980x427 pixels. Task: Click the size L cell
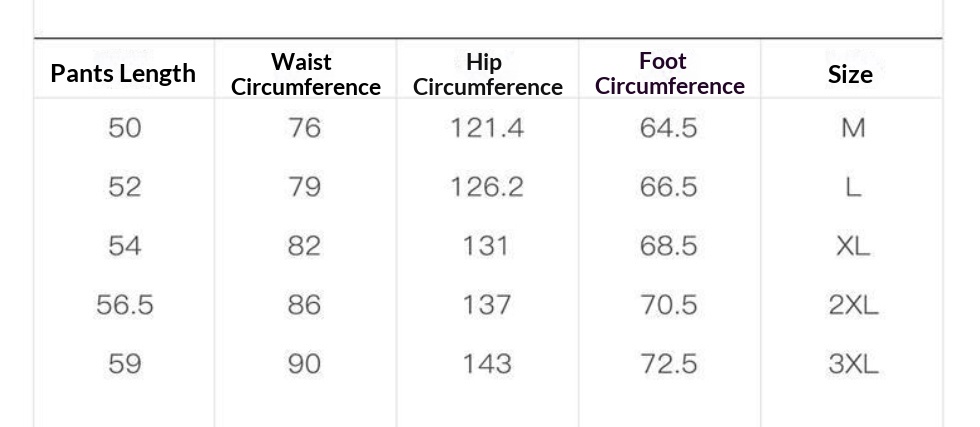click(x=852, y=187)
